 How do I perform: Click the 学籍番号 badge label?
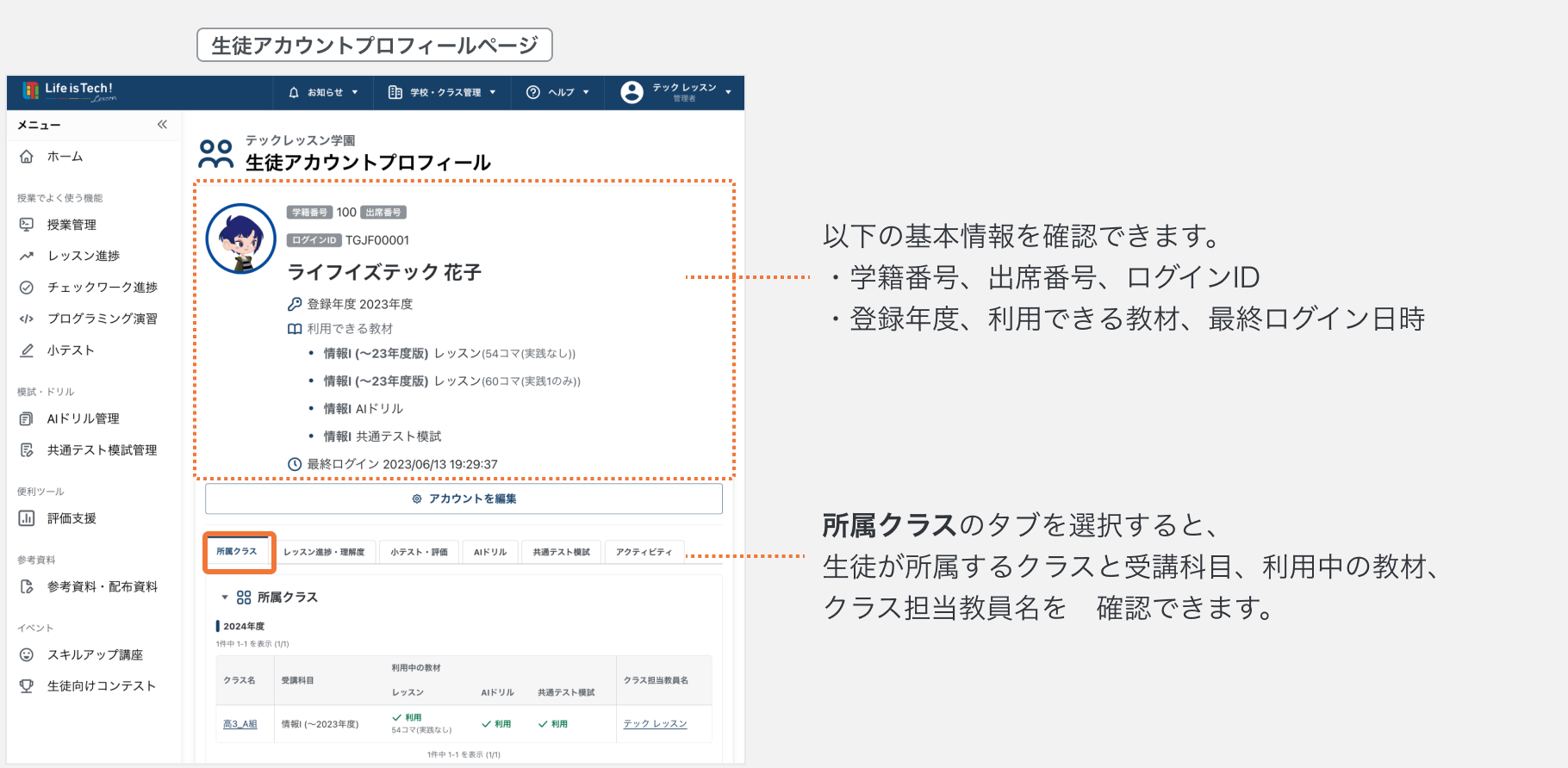click(x=310, y=213)
